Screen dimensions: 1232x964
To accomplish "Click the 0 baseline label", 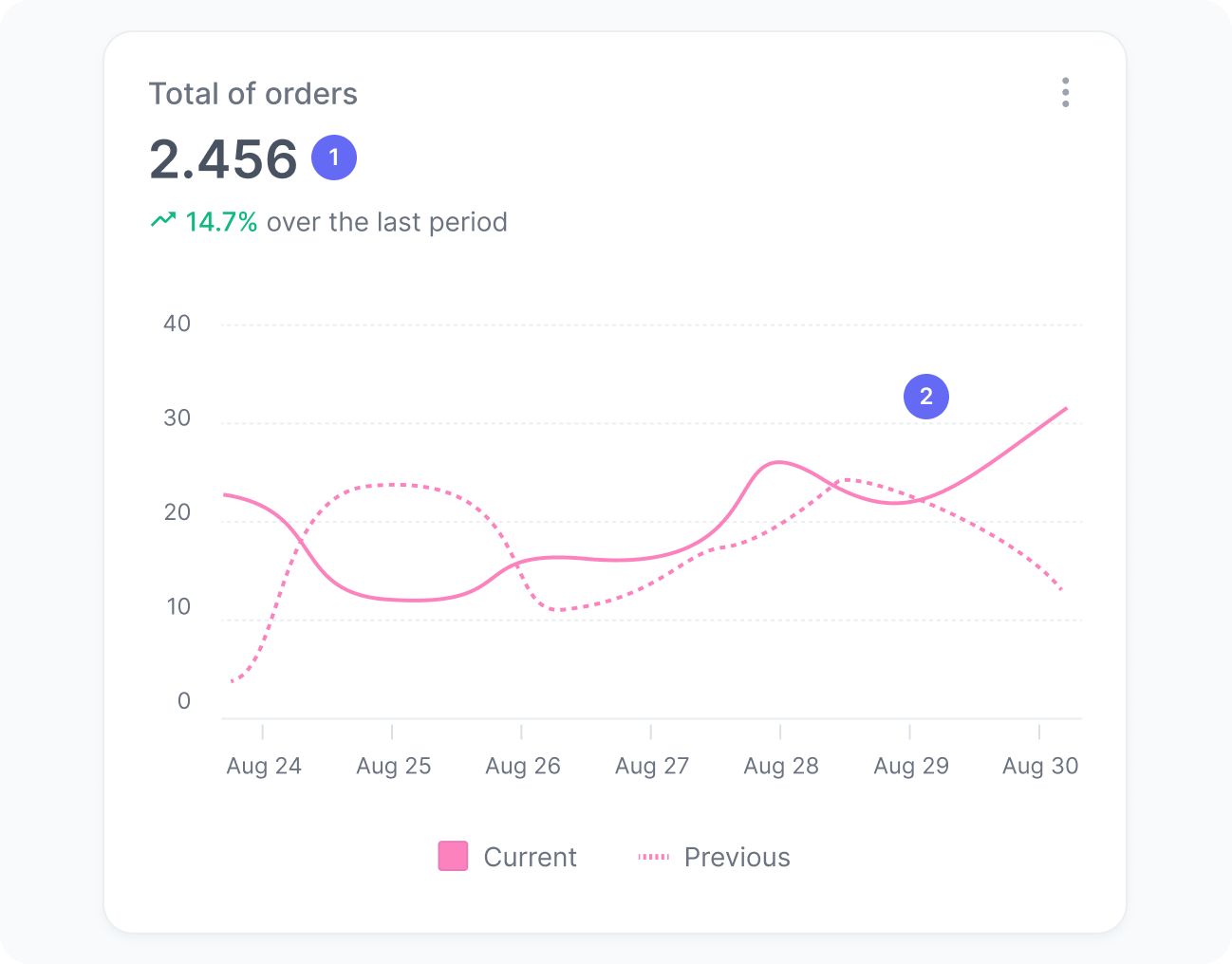I will [182, 701].
